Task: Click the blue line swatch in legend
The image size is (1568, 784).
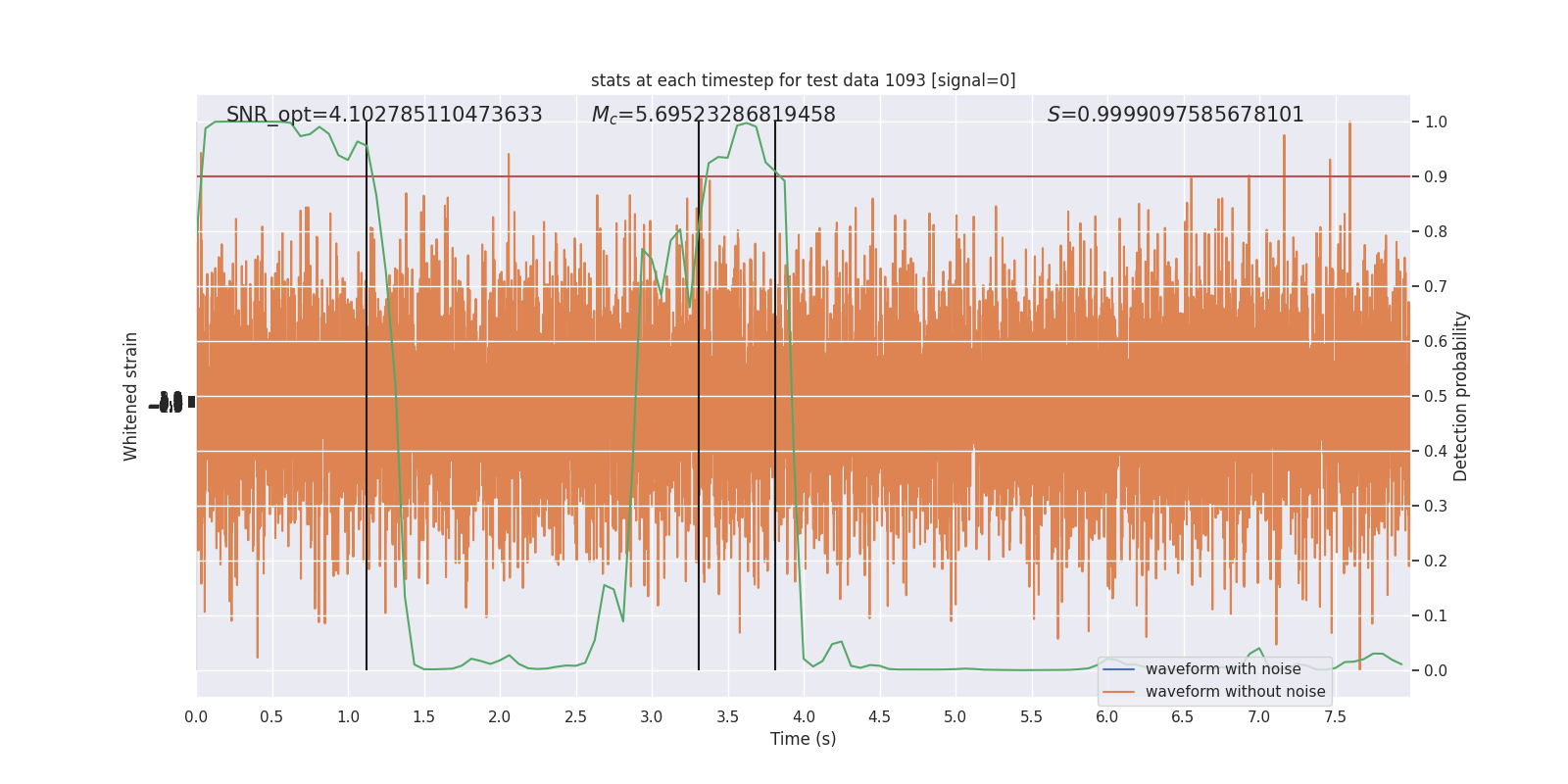Action: click(x=1118, y=669)
